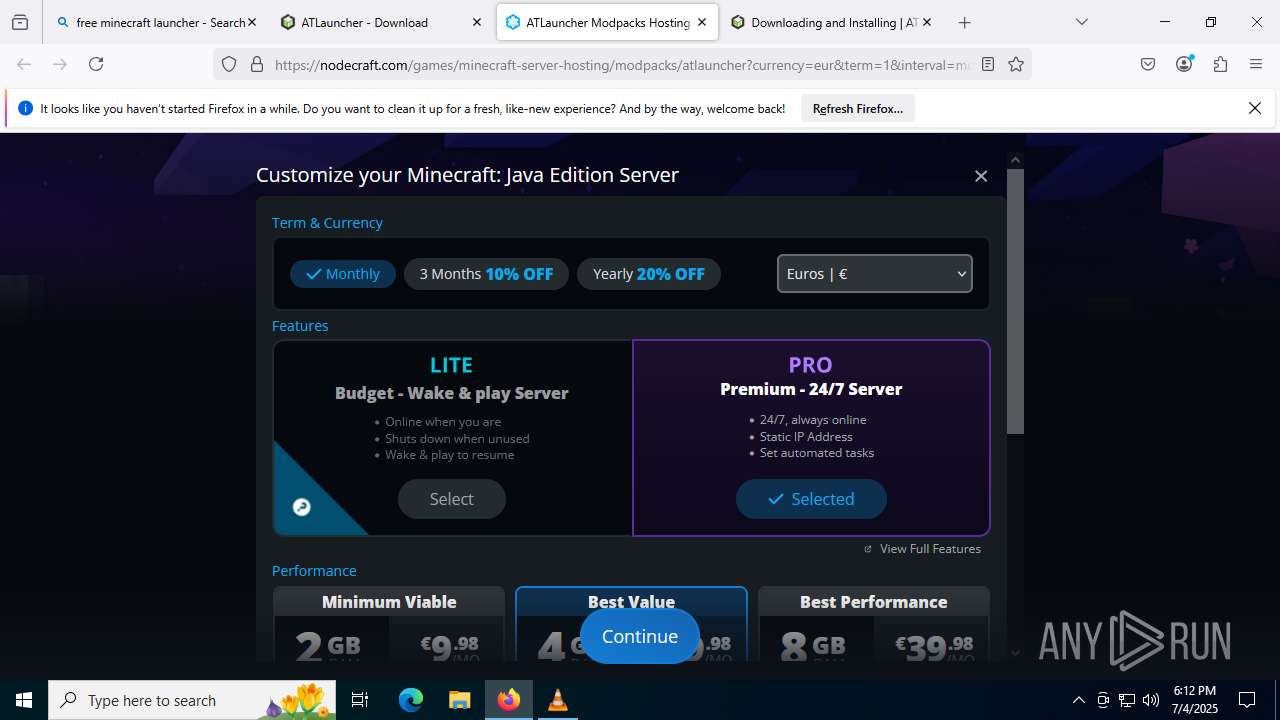Viewport: 1280px width, 720px height.
Task: Click dialog scrollbar down arrow
Action: (1015, 653)
